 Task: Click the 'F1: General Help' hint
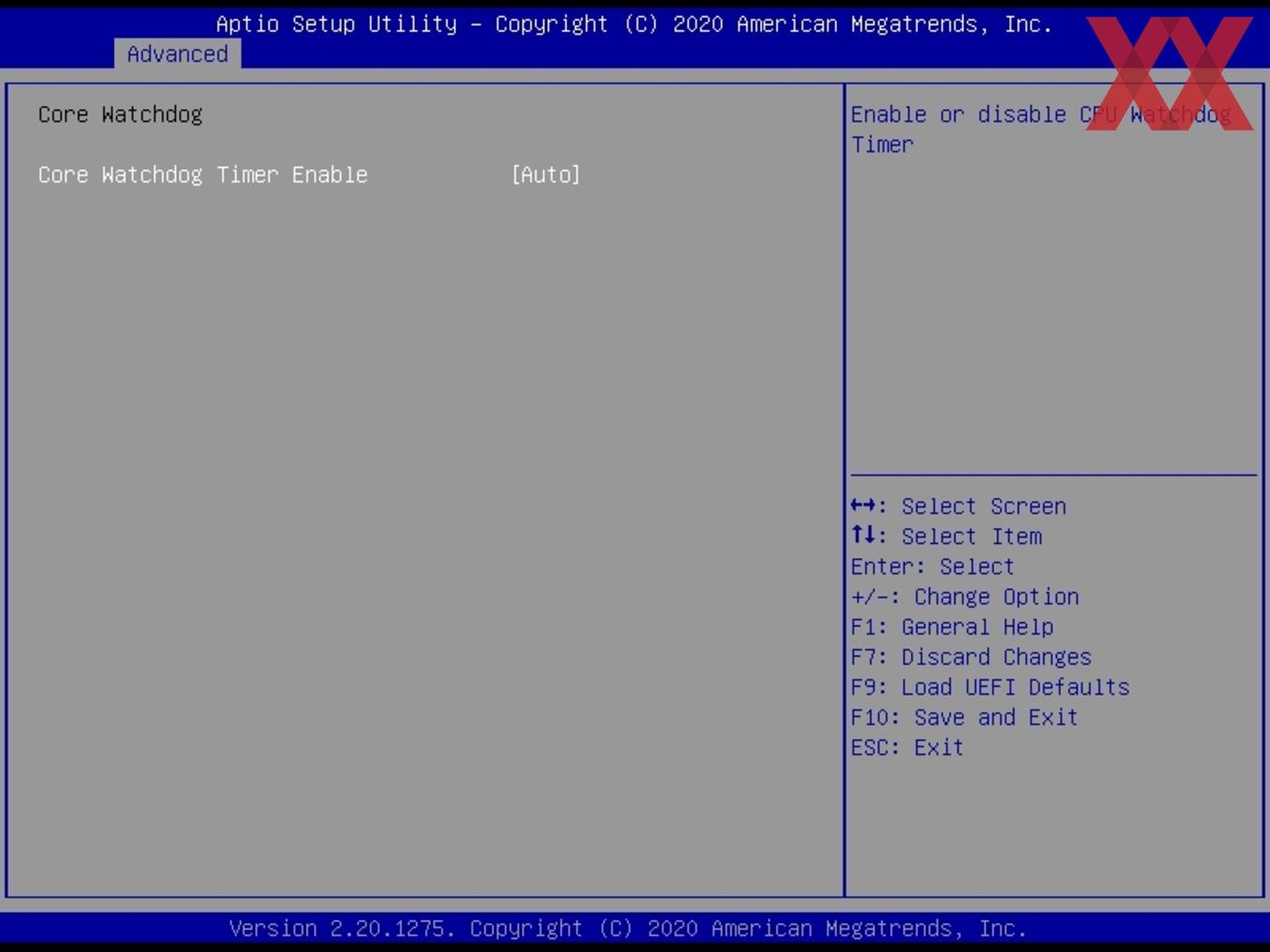(x=952, y=627)
